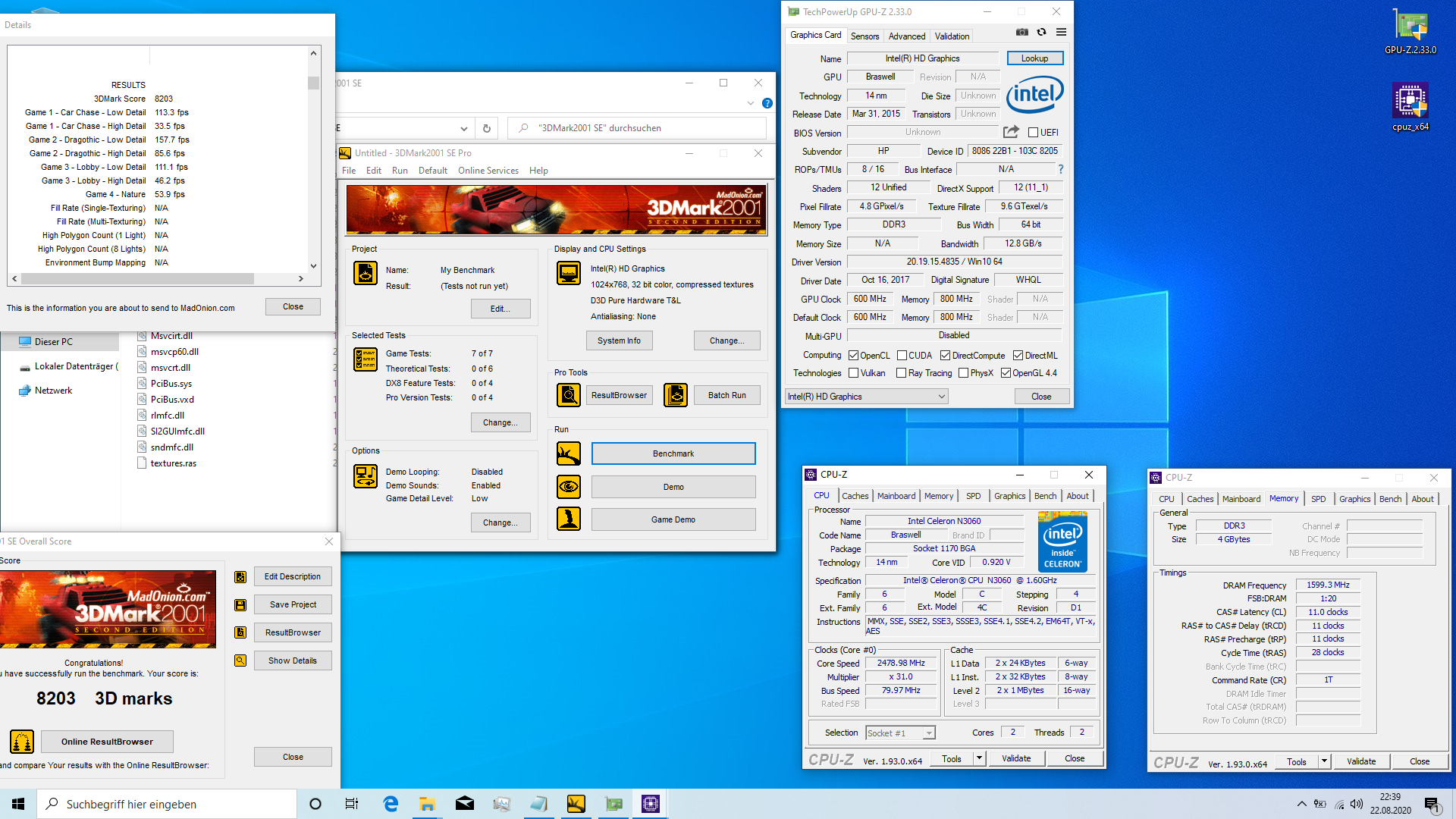Screen dimensions: 1456x819
Task: Click the Save Project floppy icon
Action: pyautogui.click(x=240, y=605)
